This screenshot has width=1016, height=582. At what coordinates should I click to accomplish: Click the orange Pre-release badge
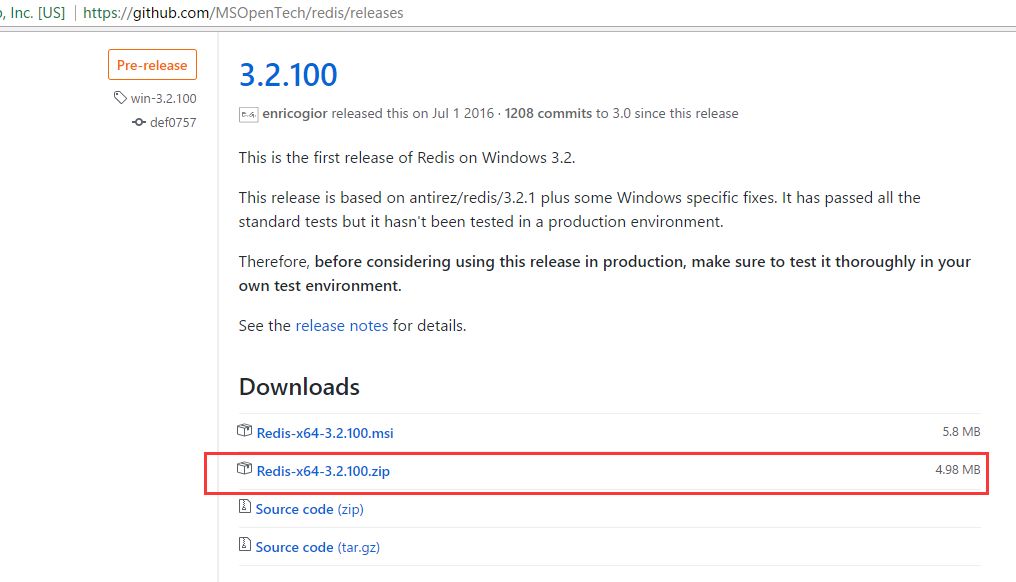tap(152, 65)
